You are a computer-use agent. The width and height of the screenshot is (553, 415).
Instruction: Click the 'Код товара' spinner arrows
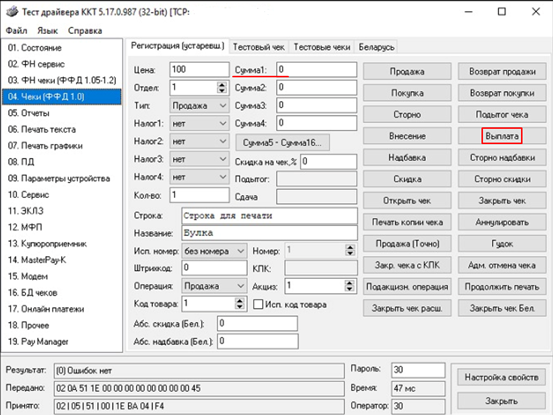(x=239, y=304)
